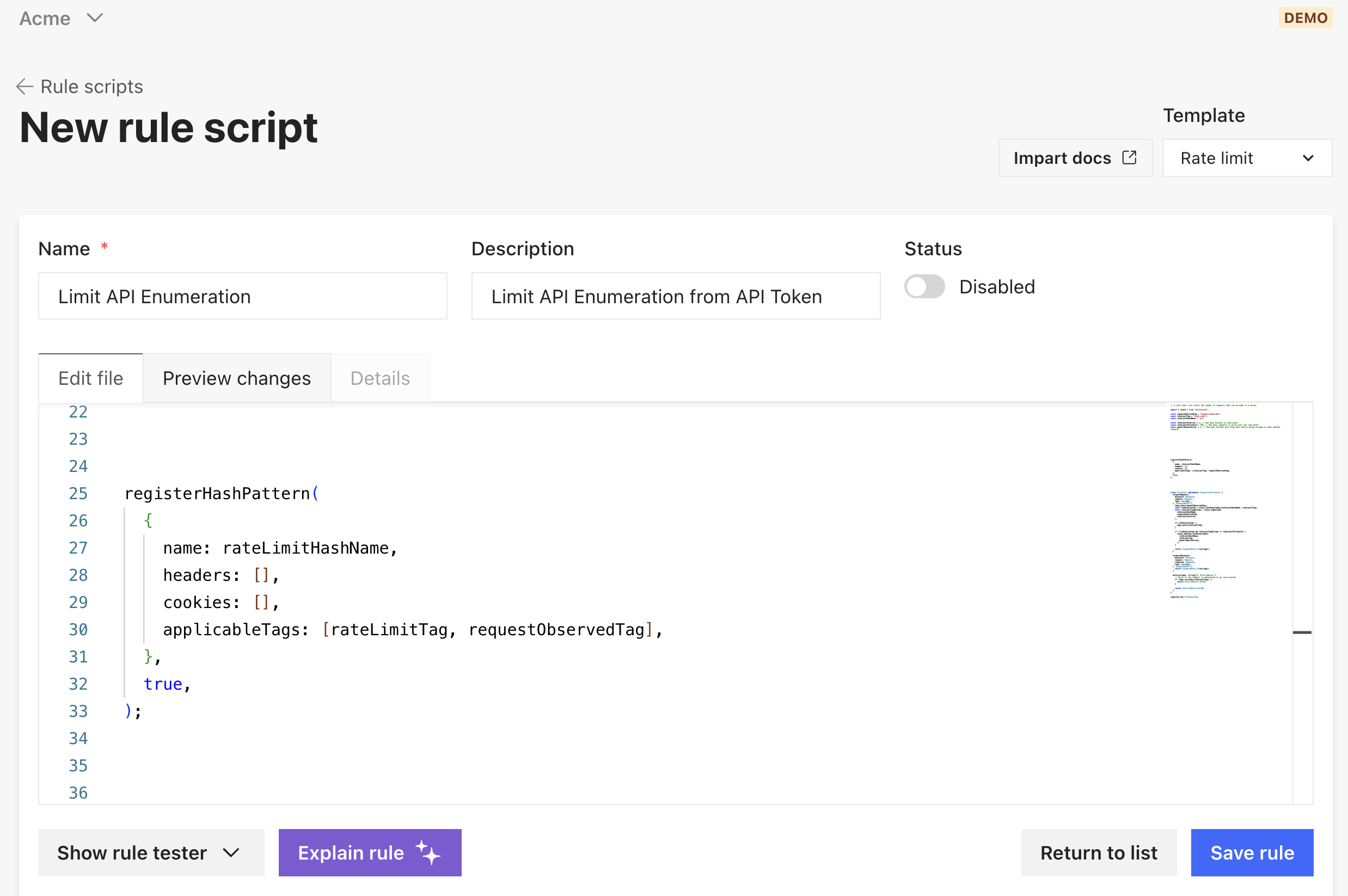Viewport: 1348px width, 896px height.
Task: Click the sparkle icon on Explain rule
Action: pyautogui.click(x=428, y=852)
